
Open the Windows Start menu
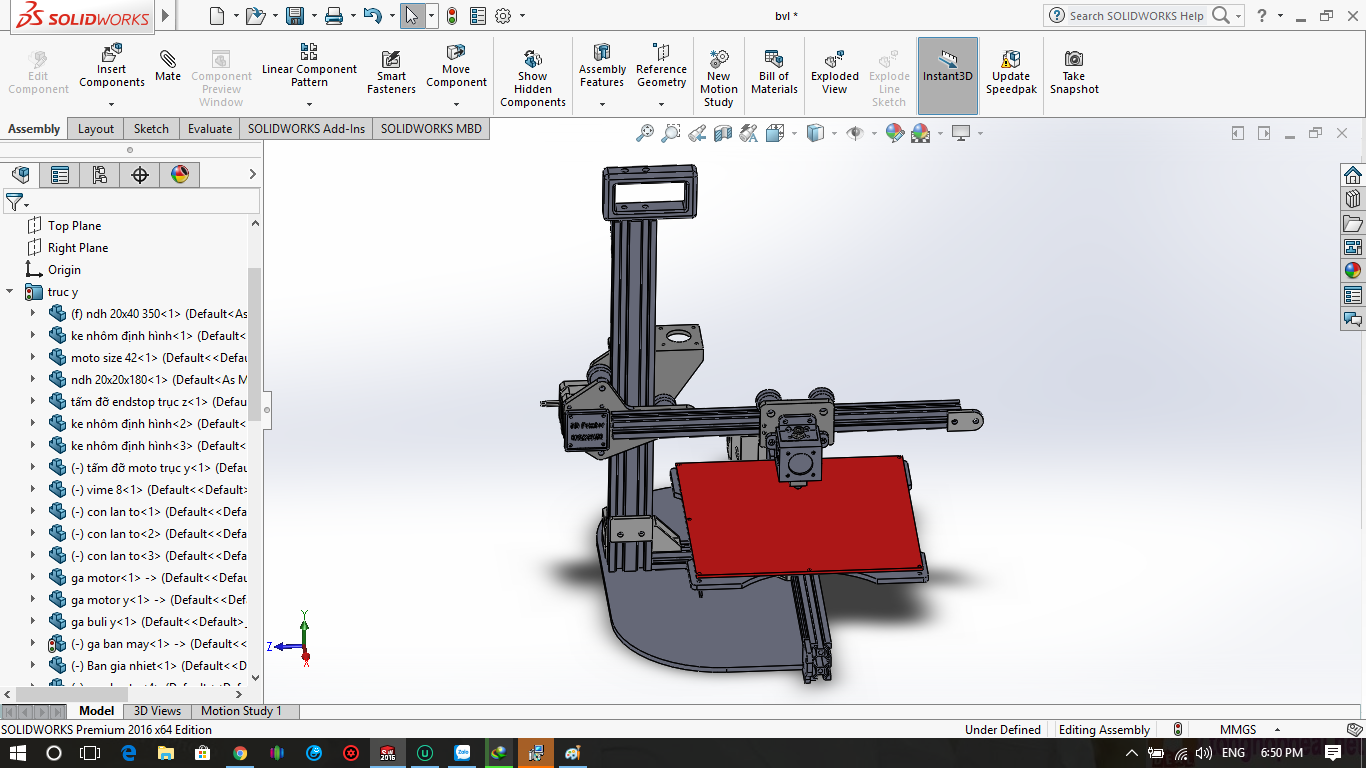coord(19,753)
